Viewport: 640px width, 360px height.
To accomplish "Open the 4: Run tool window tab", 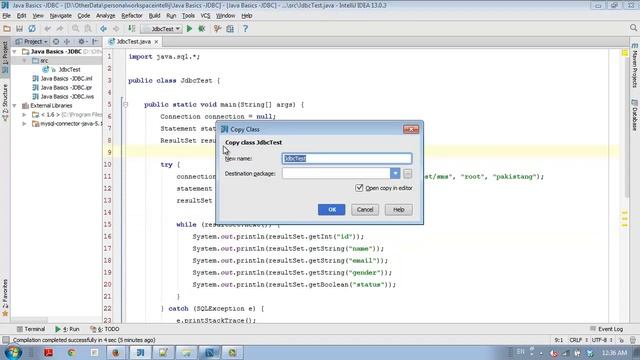I will click(x=67, y=329).
